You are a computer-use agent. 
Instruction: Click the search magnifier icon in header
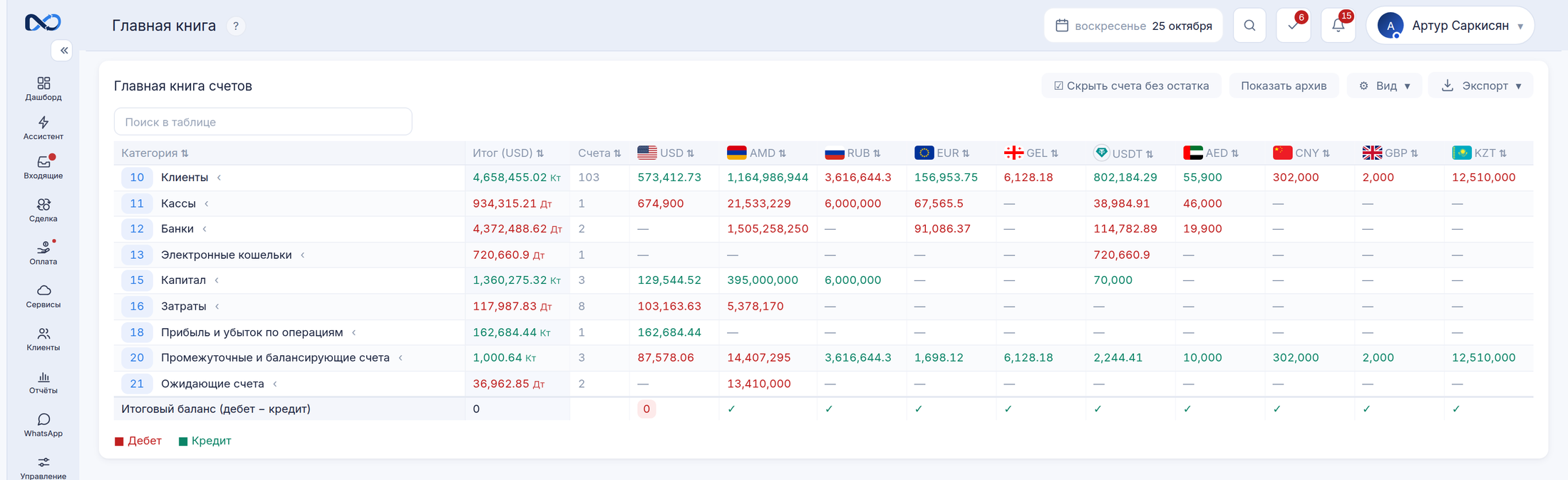click(1249, 26)
